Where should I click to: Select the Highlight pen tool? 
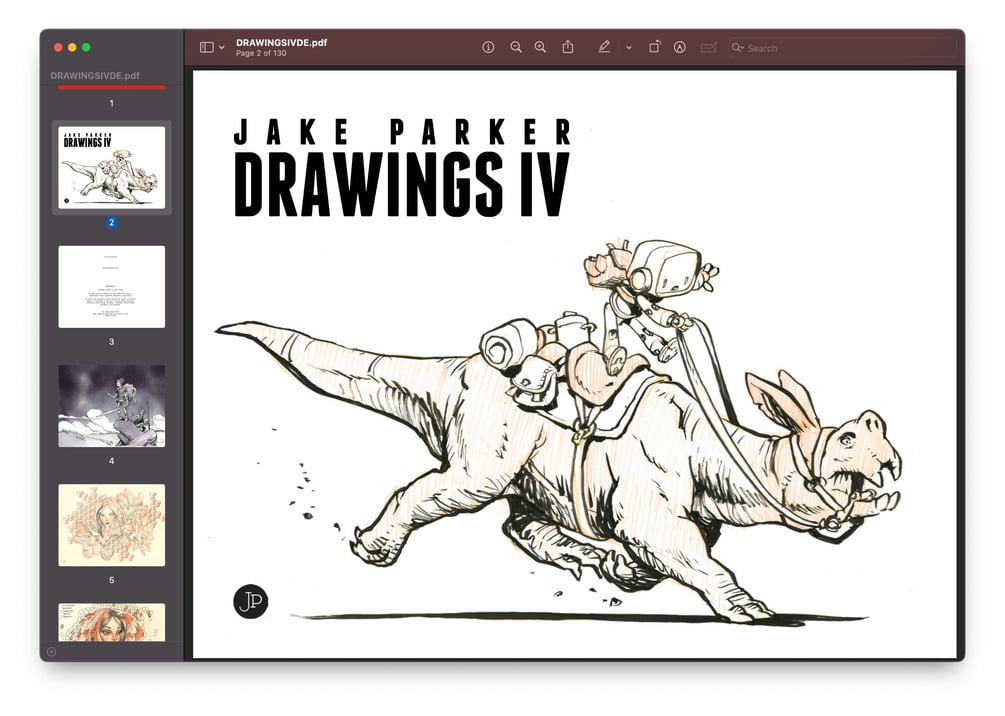(604, 47)
